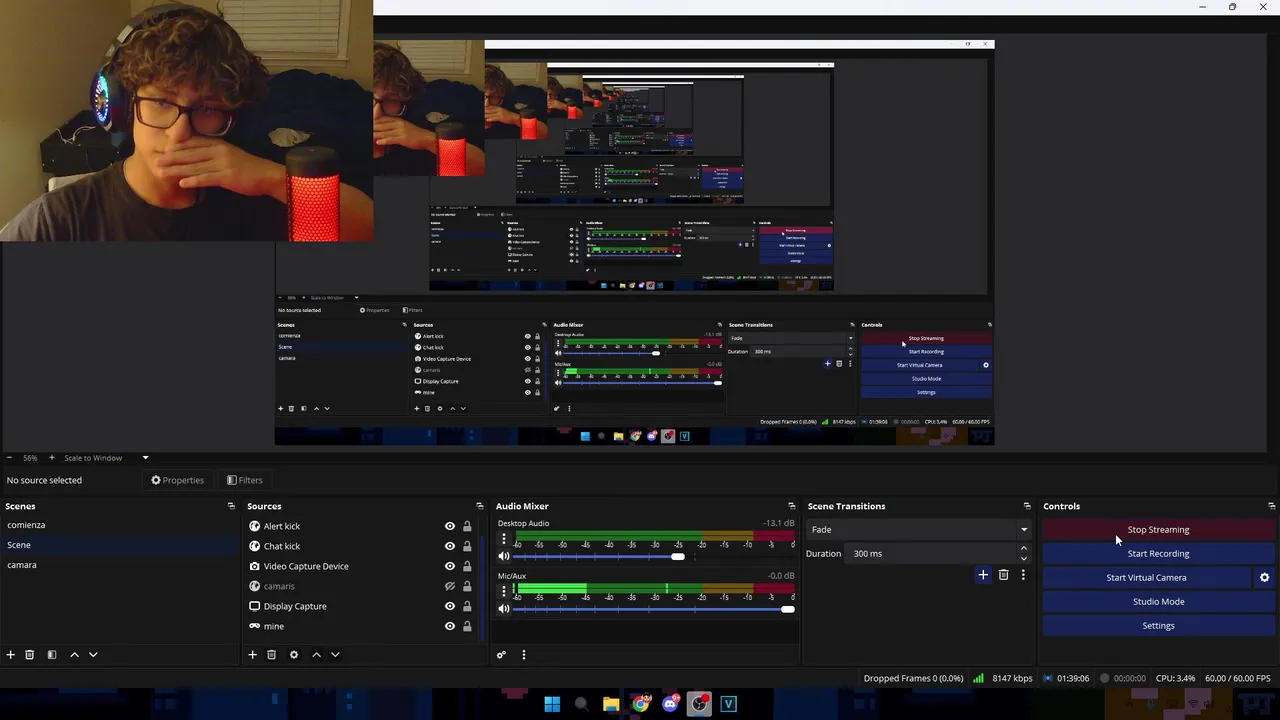This screenshot has width=1280, height=720.
Task: Undock the Audio Mixer panel
Action: tap(791, 506)
